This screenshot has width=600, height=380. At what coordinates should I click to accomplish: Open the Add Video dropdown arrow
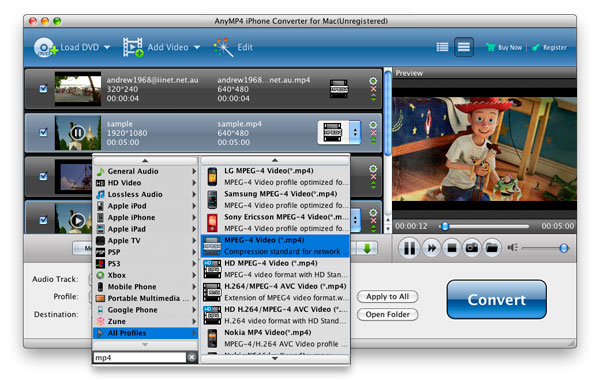[x=197, y=47]
